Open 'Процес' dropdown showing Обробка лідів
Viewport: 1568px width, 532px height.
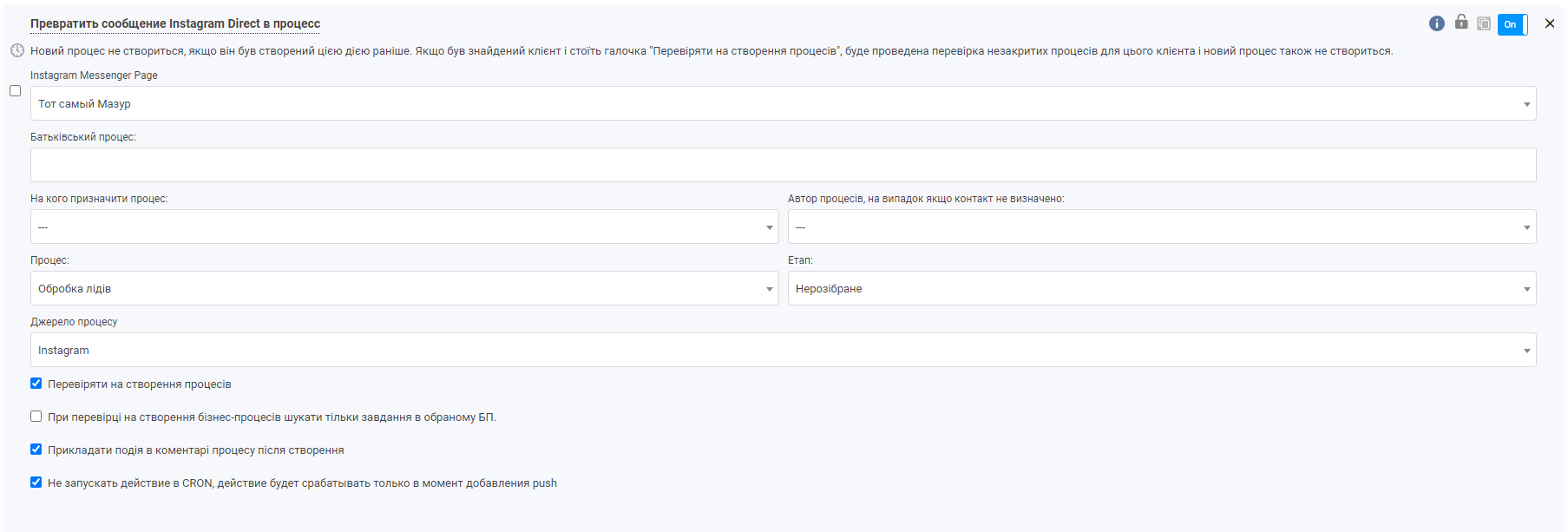404,288
